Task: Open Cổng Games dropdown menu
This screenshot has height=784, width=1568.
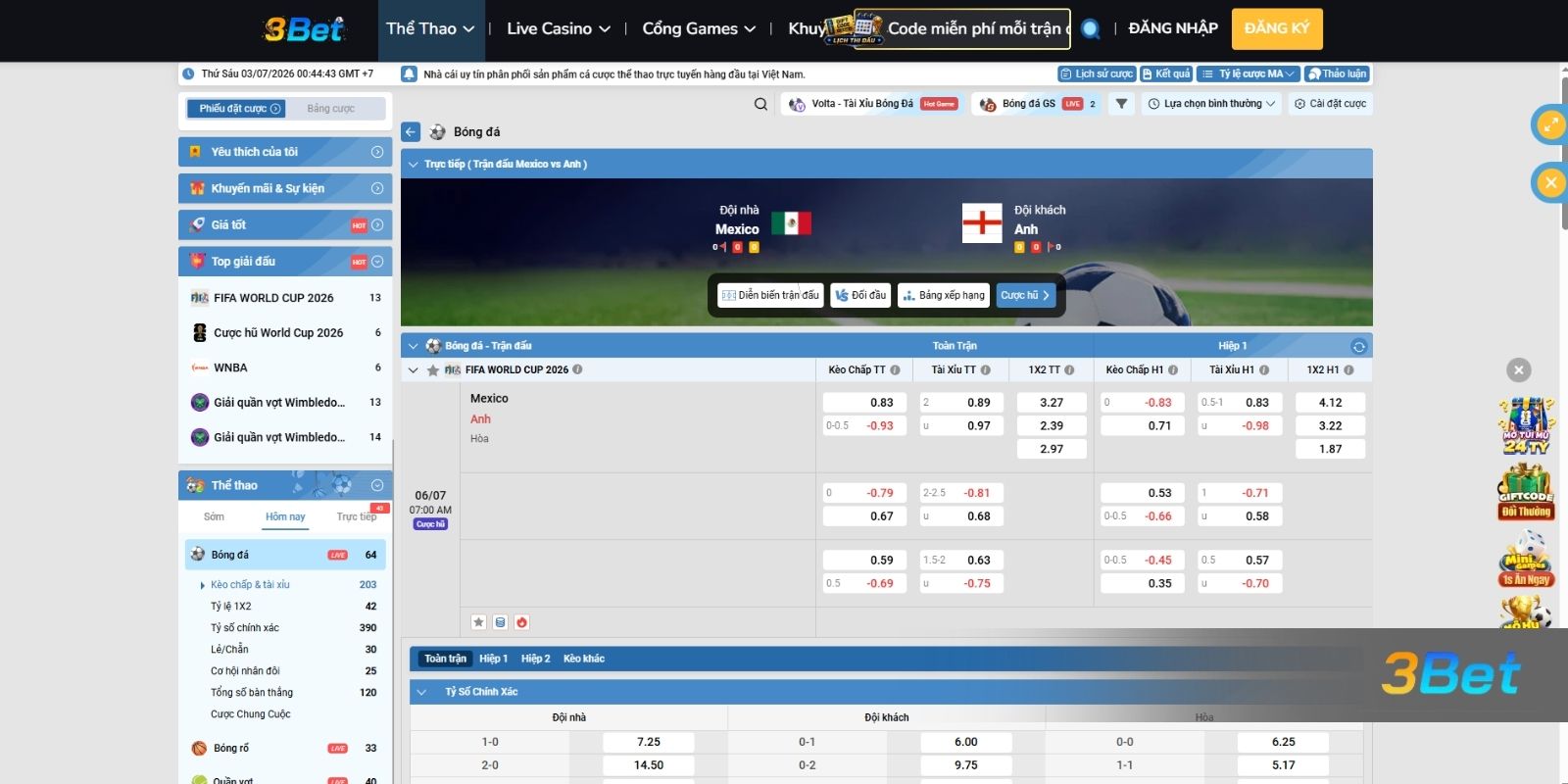Action: pyautogui.click(x=699, y=29)
